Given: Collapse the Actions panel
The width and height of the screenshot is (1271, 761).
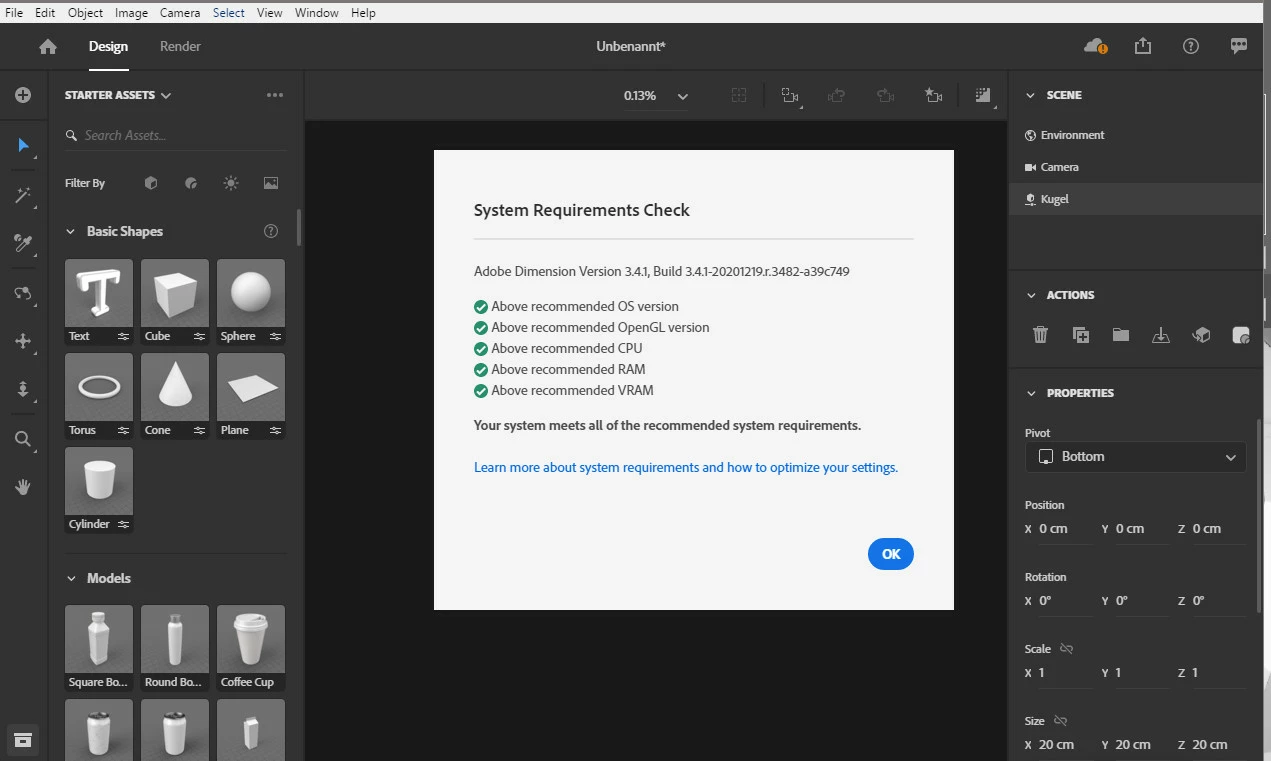Looking at the screenshot, I should 1032,295.
